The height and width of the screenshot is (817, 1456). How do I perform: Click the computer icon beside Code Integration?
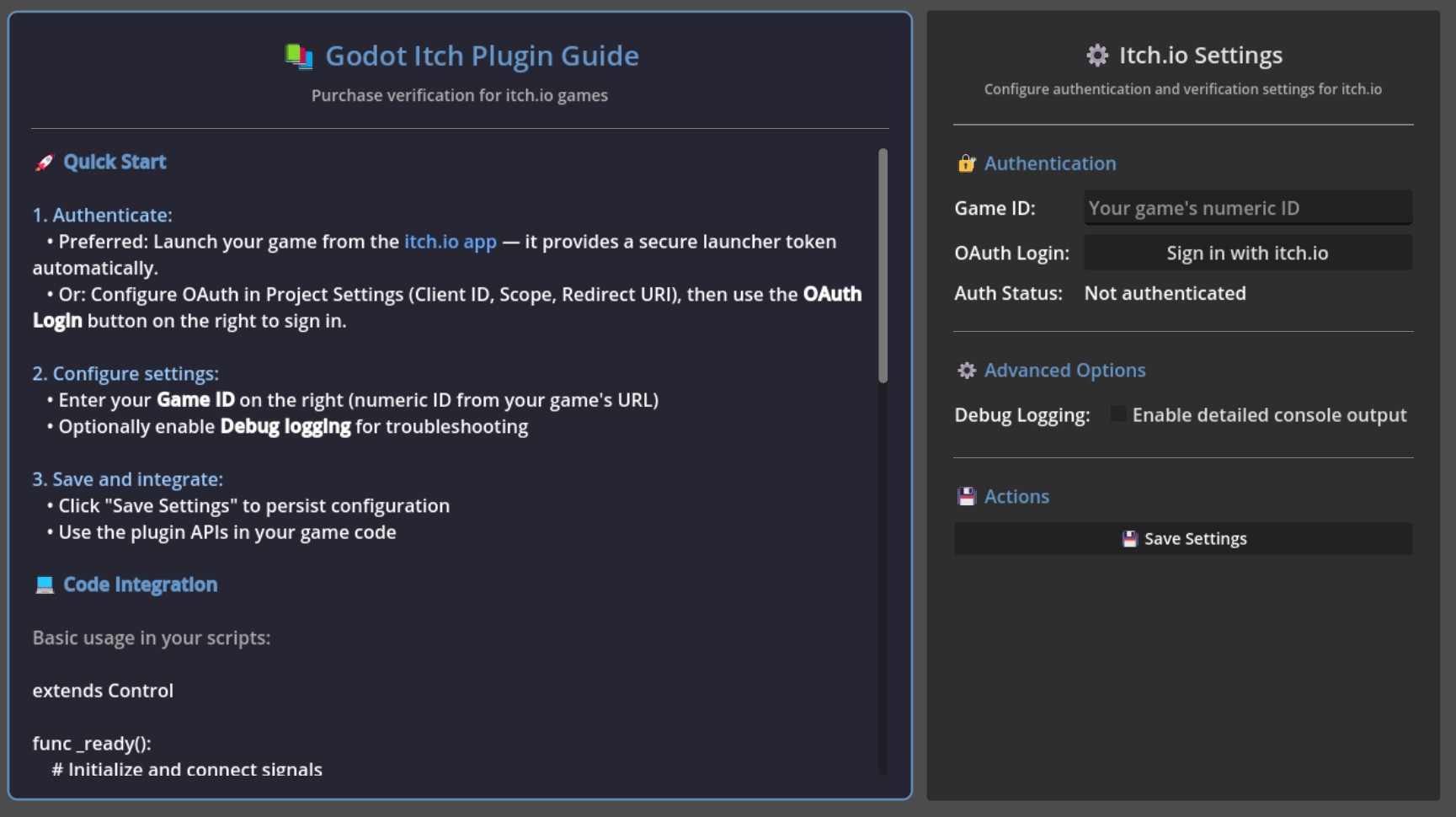pyautogui.click(x=44, y=583)
